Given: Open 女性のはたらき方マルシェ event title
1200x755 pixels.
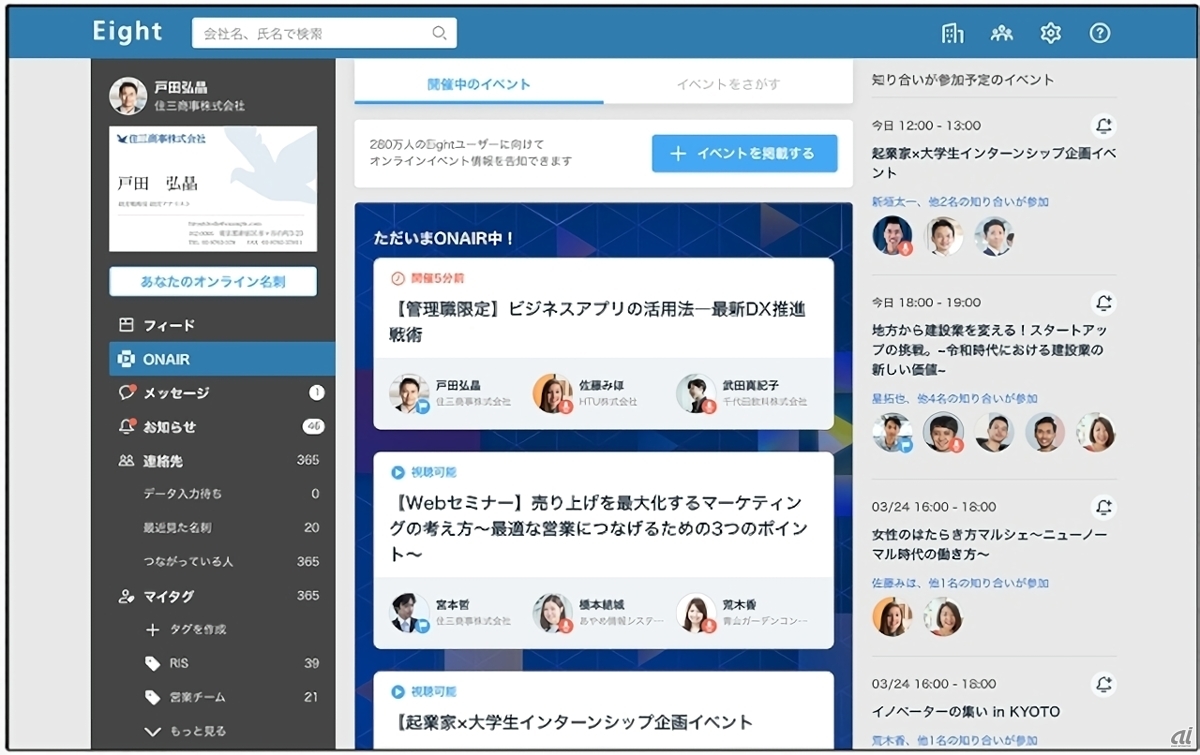Looking at the screenshot, I should pyautogui.click(x=988, y=544).
